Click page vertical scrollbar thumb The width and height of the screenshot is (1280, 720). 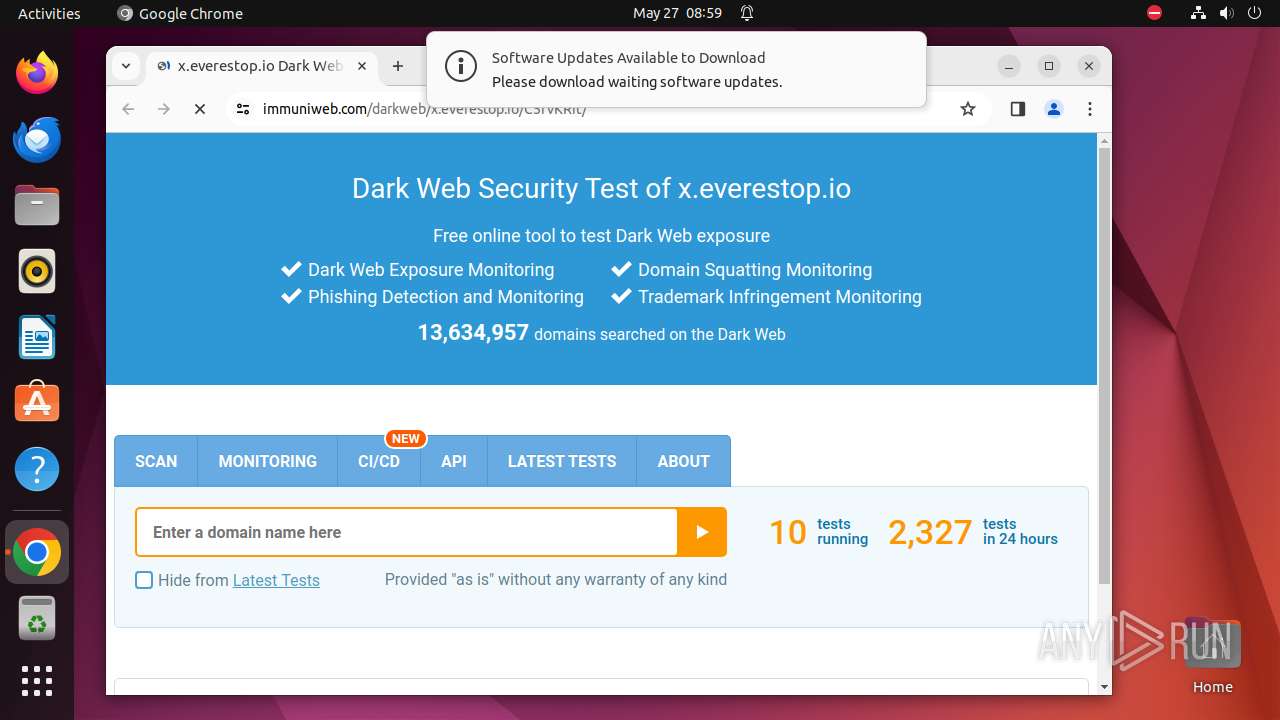(x=1104, y=365)
